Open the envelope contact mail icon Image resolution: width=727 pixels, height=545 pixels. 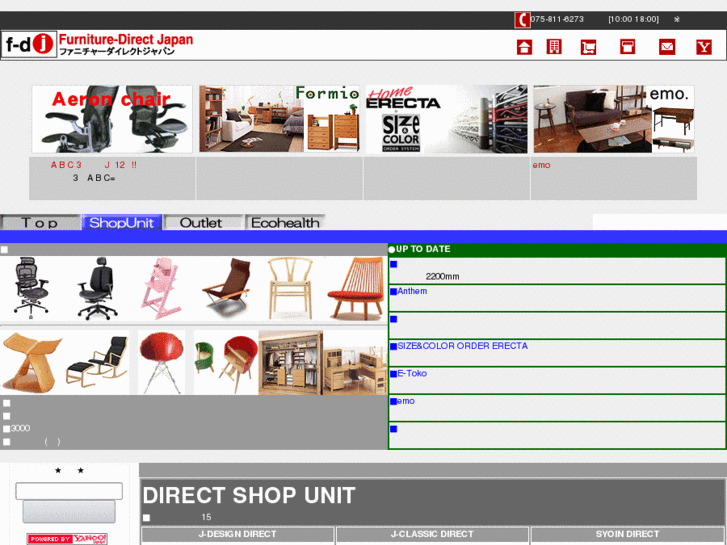coord(667,47)
